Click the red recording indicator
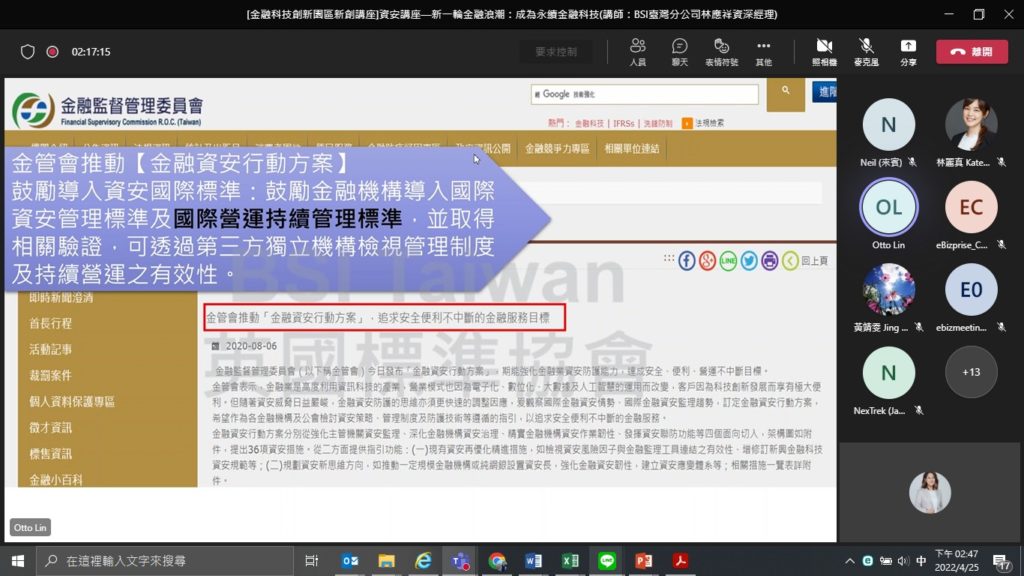 click(x=52, y=52)
